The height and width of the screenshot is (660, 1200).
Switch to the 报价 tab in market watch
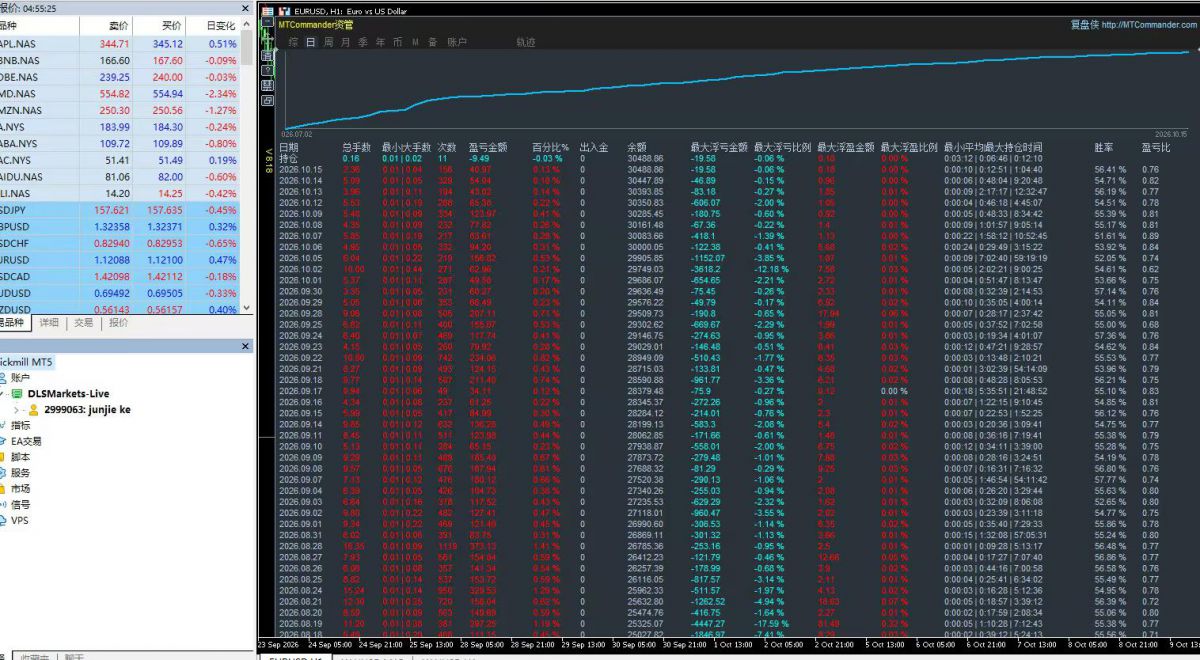118,323
